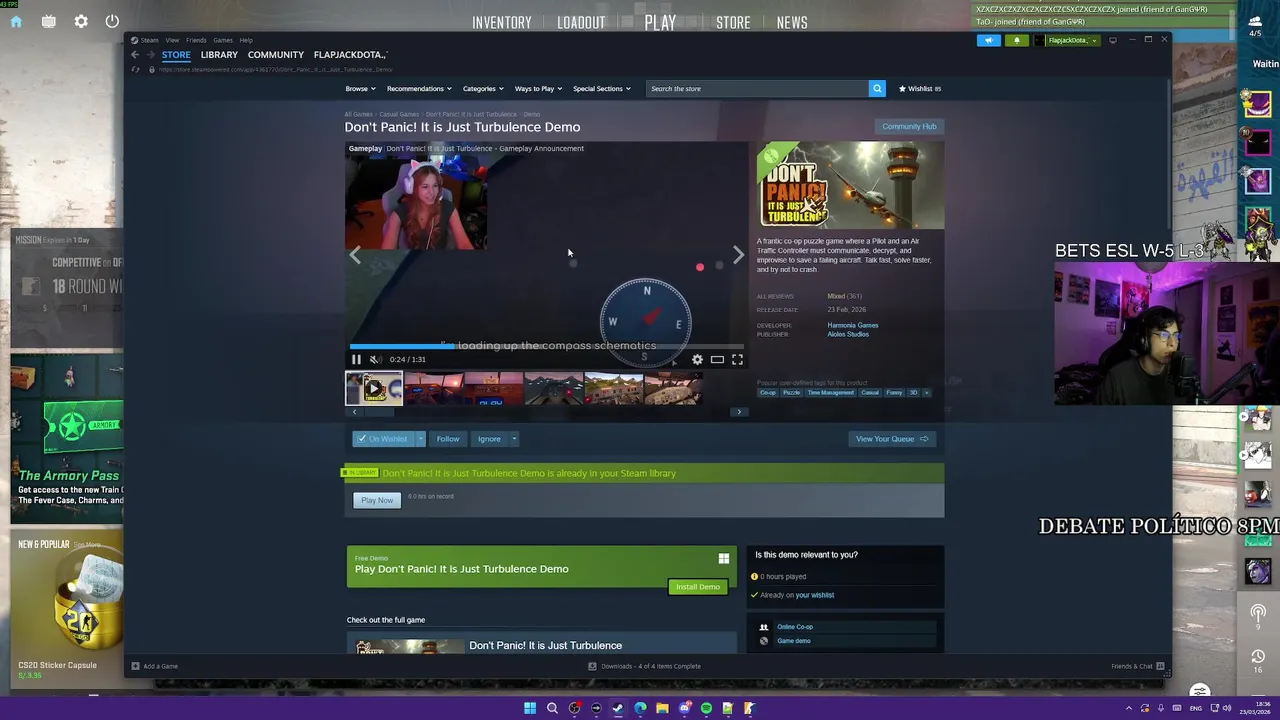1280x720 pixels.
Task: Expand more tags with the plus button
Action: click(x=926, y=393)
